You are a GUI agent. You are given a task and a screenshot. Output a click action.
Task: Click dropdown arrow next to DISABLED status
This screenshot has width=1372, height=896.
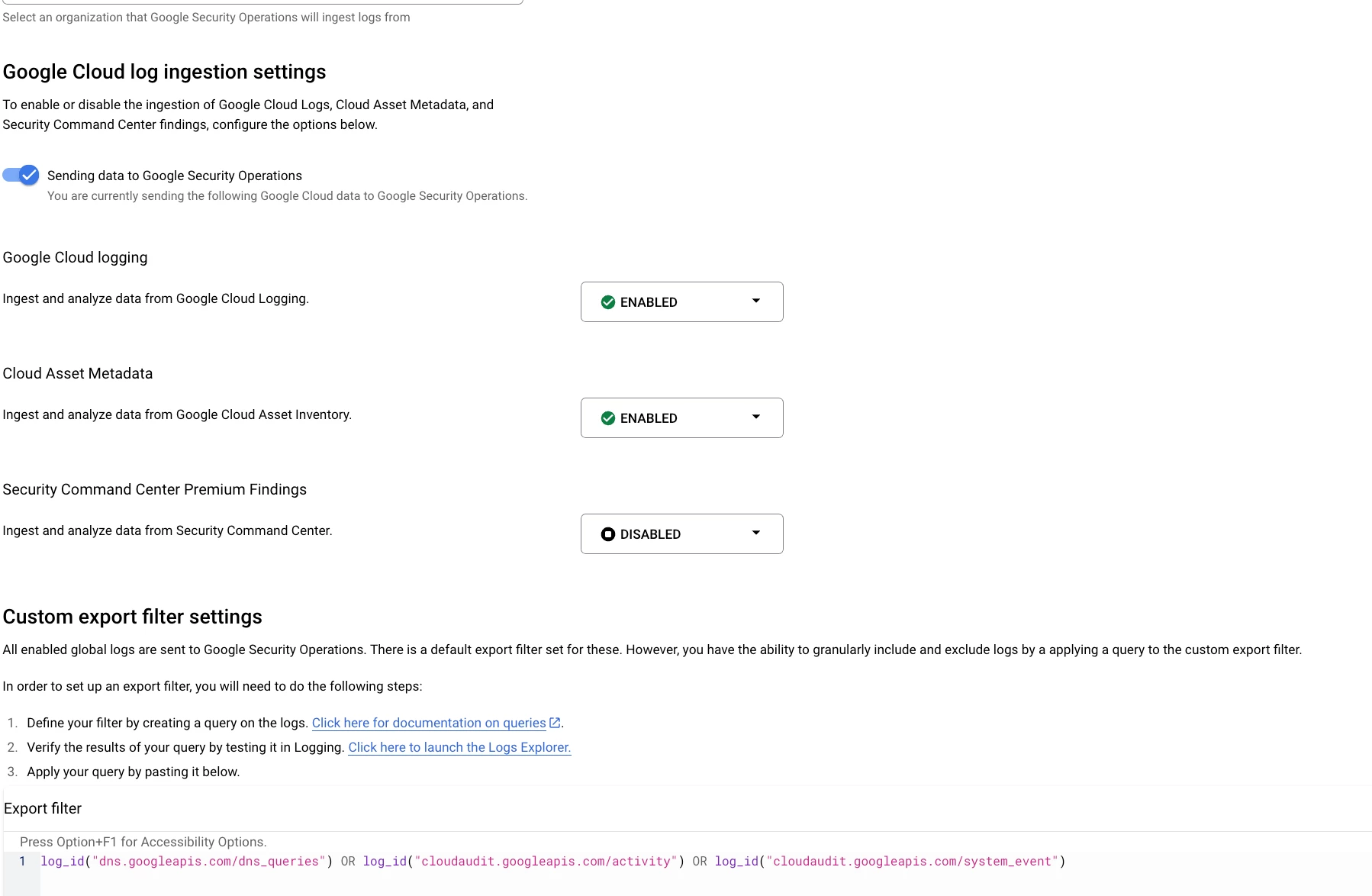pos(756,533)
